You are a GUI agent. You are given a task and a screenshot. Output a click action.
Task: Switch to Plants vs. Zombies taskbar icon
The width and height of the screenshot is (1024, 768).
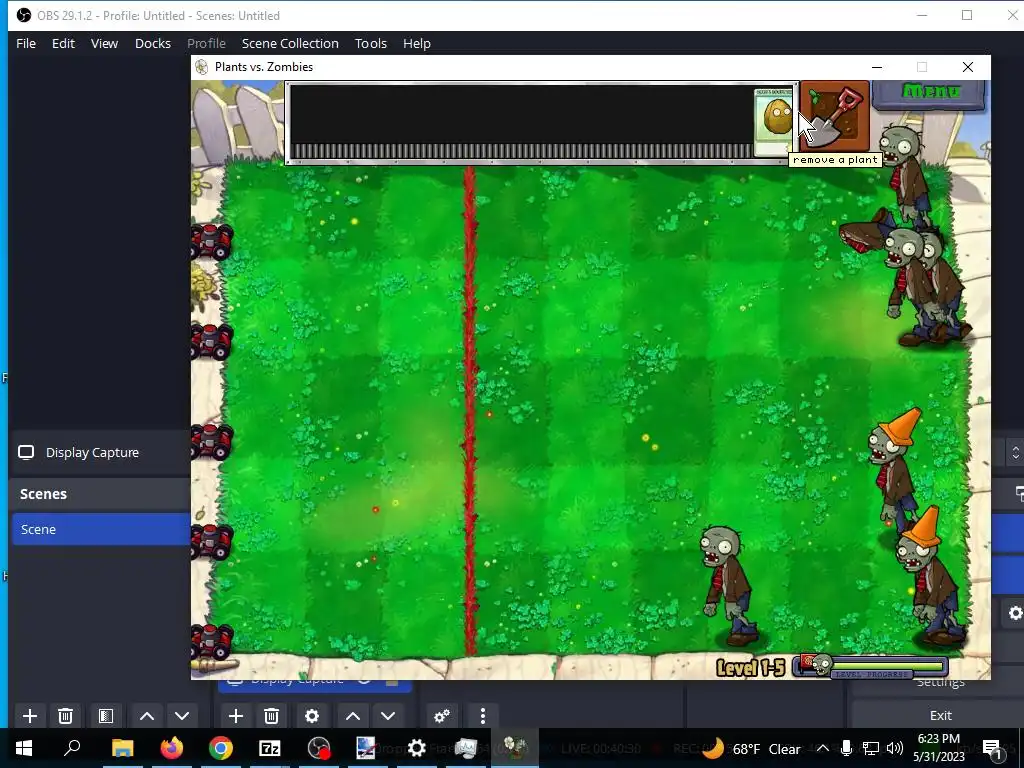515,748
